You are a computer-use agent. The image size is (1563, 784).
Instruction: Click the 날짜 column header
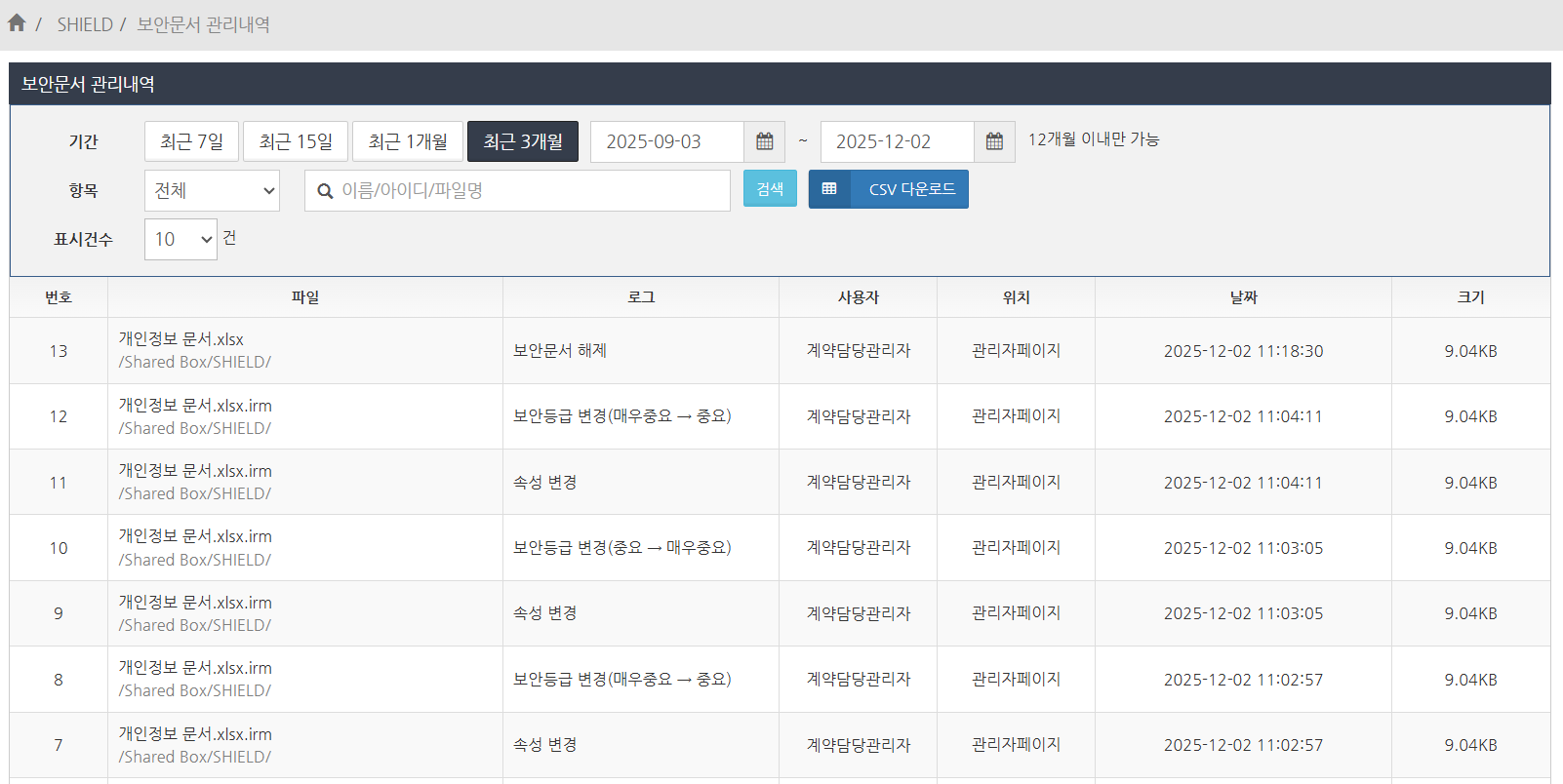coord(1243,297)
